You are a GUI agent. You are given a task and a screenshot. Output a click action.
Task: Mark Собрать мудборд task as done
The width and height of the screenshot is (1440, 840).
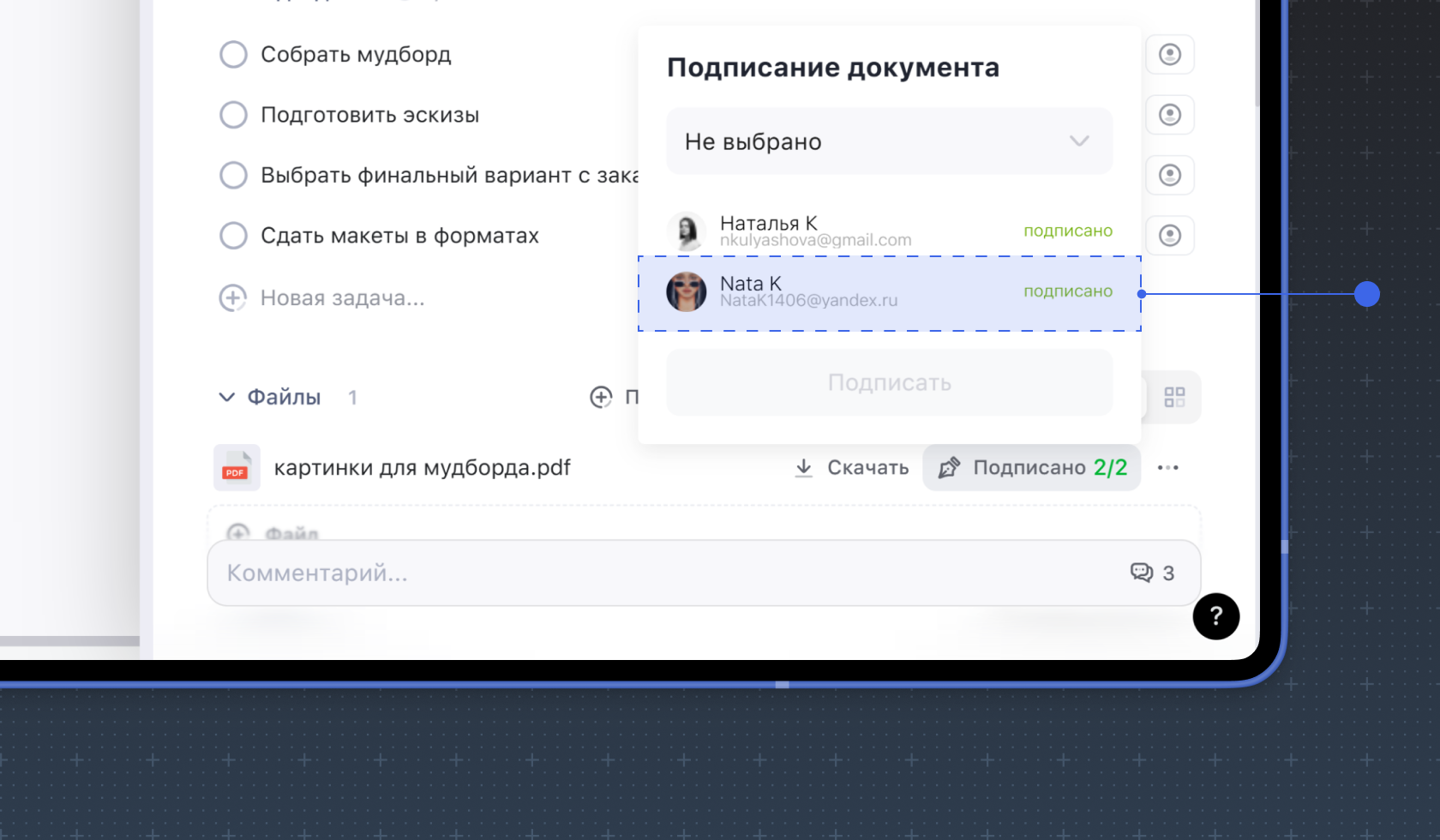[233, 54]
